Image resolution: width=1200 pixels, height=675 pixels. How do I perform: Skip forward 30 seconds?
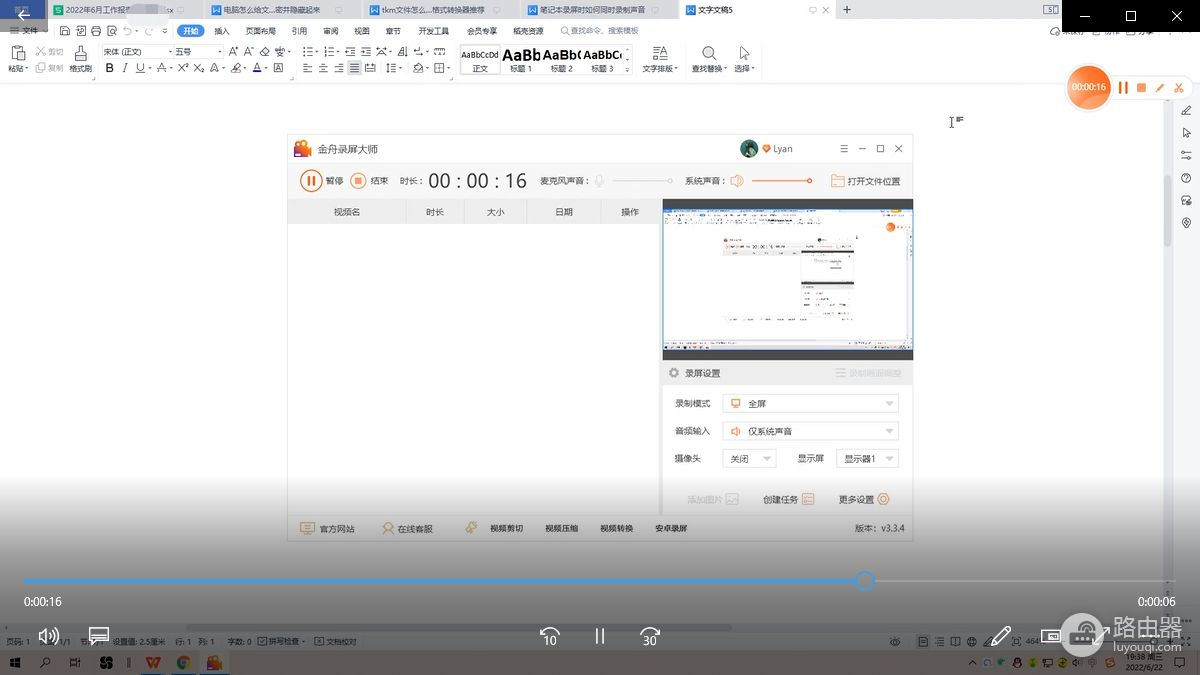(650, 636)
